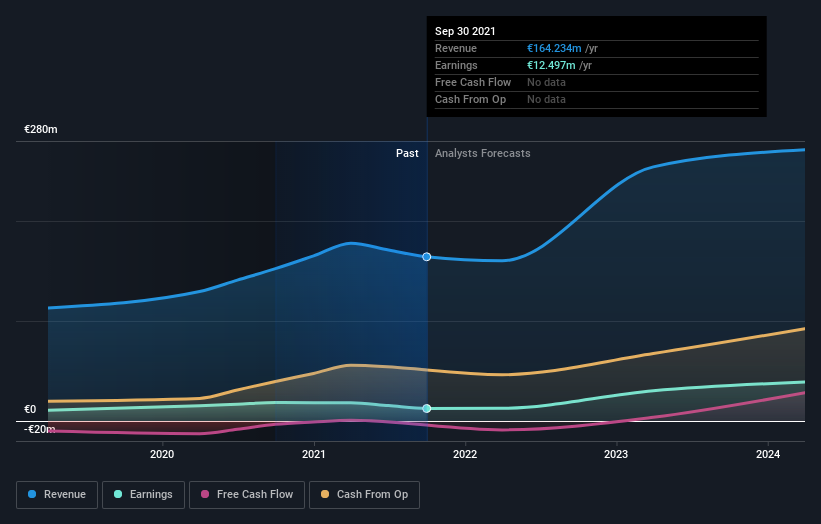This screenshot has height=524, width=821.
Task: Click the 2021 x-axis label
Action: coord(314,454)
